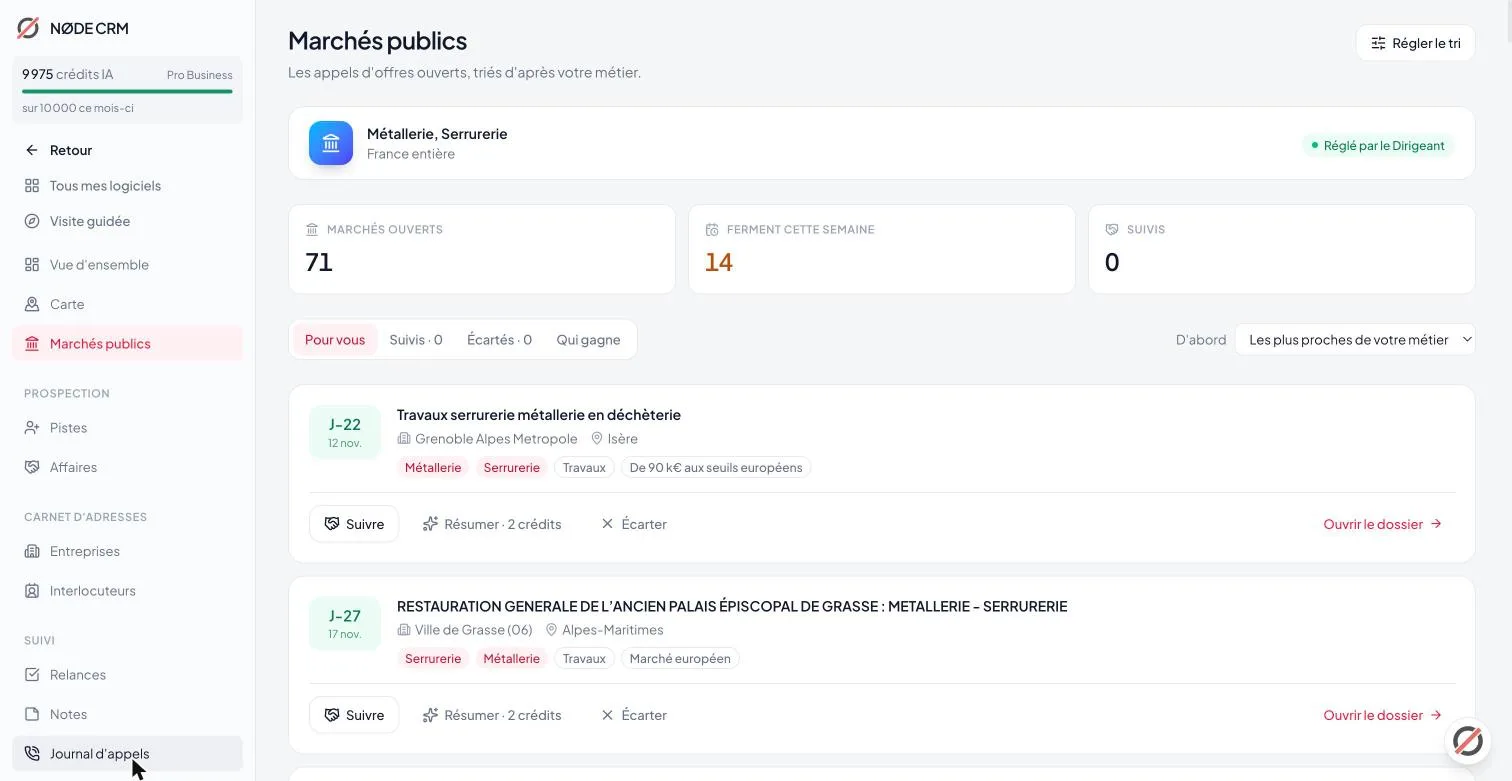Screen dimensions: 1512x781
Task: Click the Régler le tri sliders icon
Action: pos(1378,43)
